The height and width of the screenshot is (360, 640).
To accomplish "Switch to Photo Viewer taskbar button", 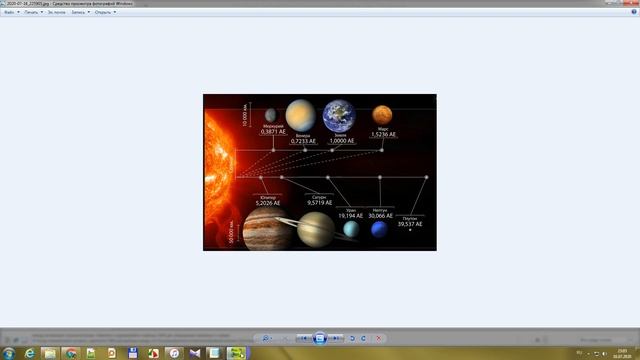I will pyautogui.click(x=237, y=353).
